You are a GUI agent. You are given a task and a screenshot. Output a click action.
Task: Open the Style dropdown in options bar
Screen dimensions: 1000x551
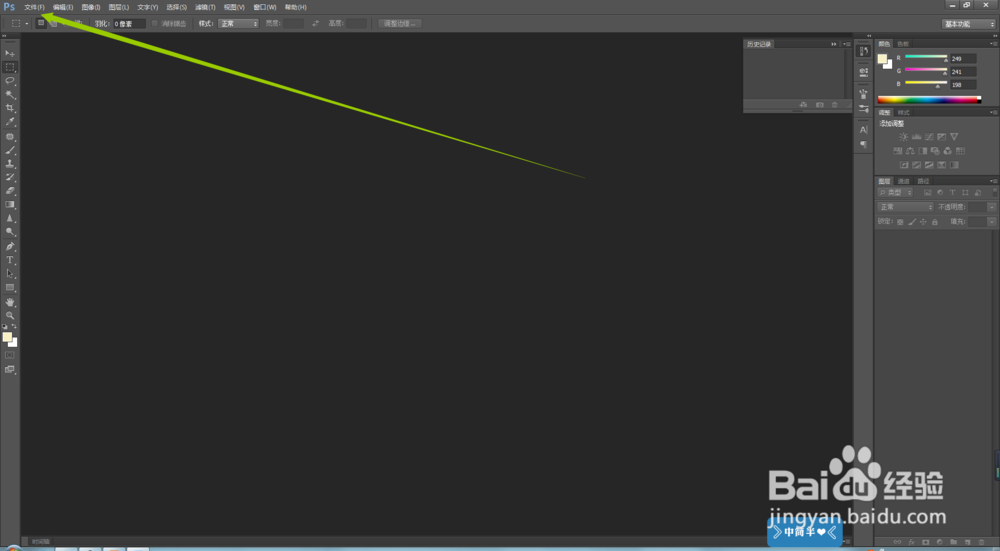point(239,24)
